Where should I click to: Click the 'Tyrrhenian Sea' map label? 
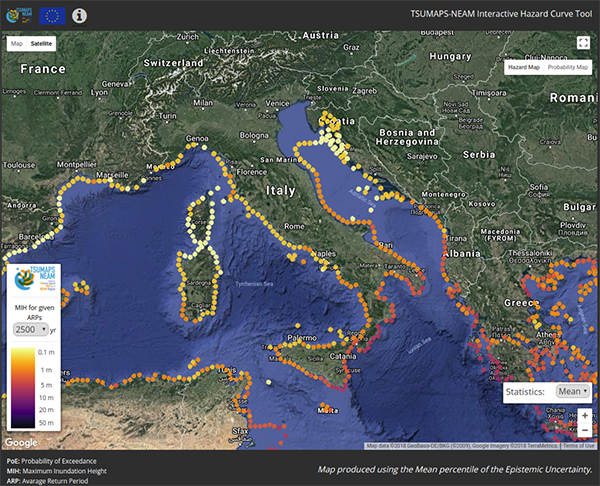(x=254, y=284)
